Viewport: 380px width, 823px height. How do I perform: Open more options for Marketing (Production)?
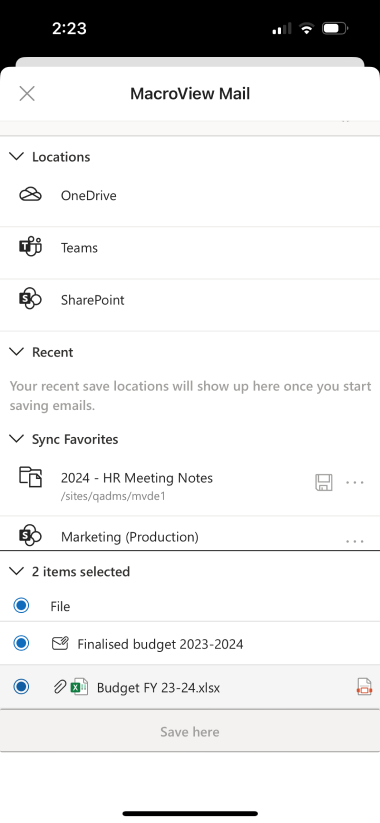[355, 541]
